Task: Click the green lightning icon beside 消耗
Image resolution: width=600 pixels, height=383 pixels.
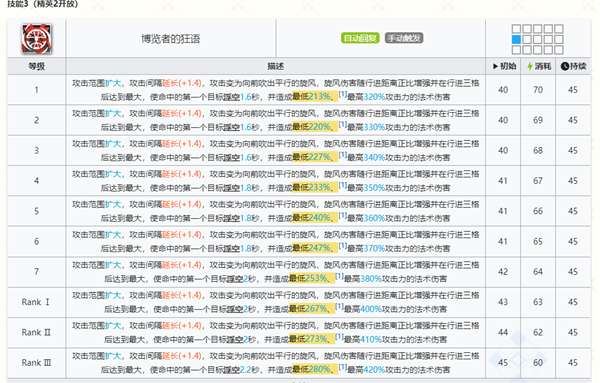Action: point(530,67)
